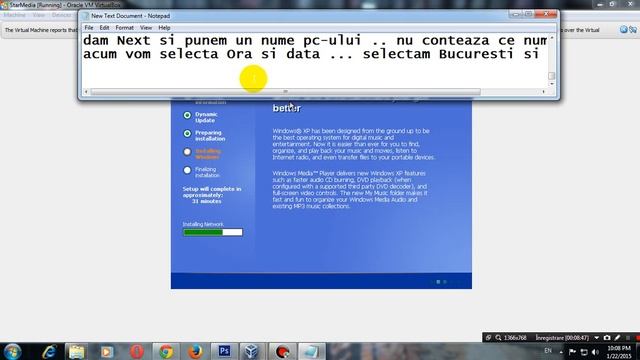Click the Installing Windows step radio

(187, 152)
